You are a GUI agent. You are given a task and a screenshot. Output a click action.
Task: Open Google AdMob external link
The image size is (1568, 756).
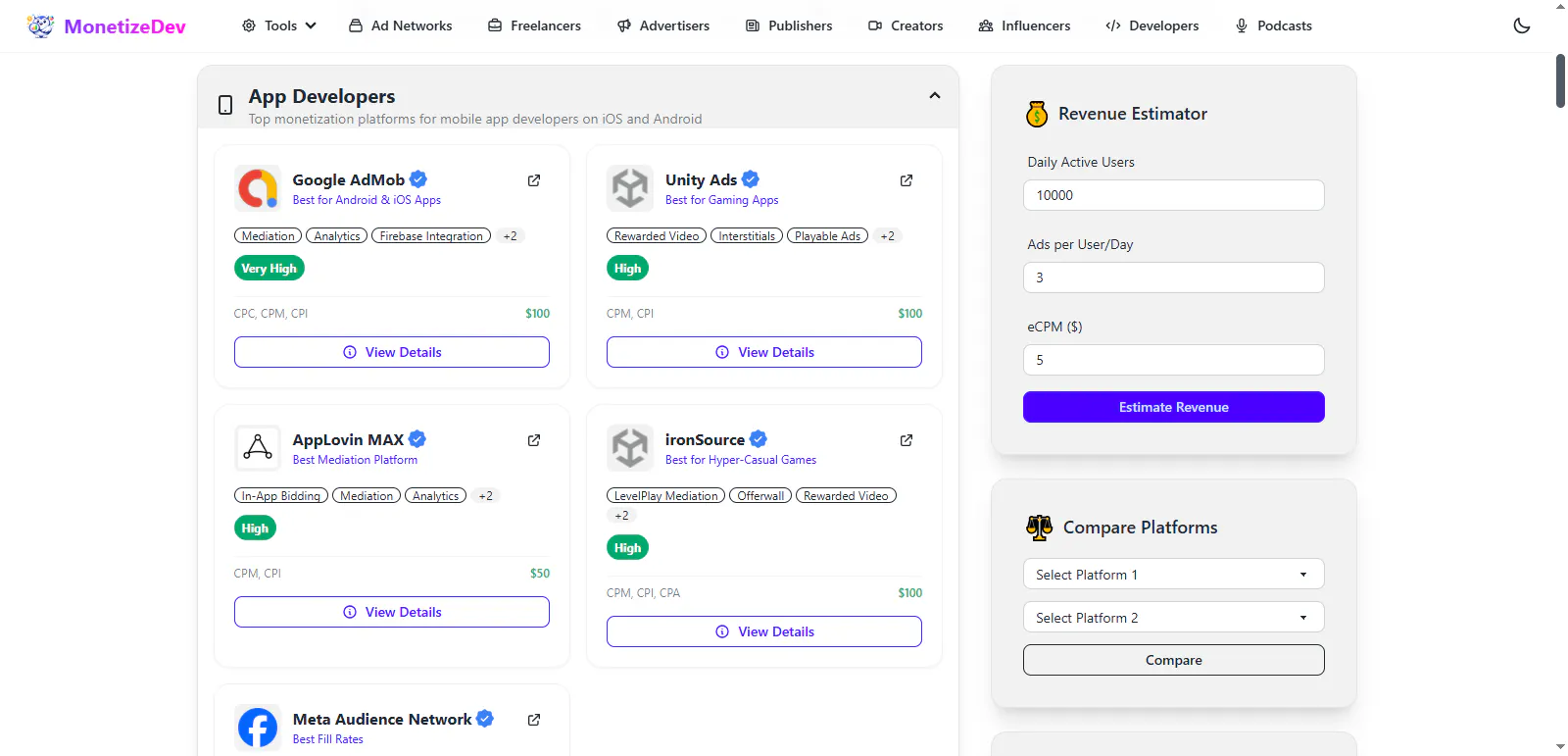click(x=534, y=180)
